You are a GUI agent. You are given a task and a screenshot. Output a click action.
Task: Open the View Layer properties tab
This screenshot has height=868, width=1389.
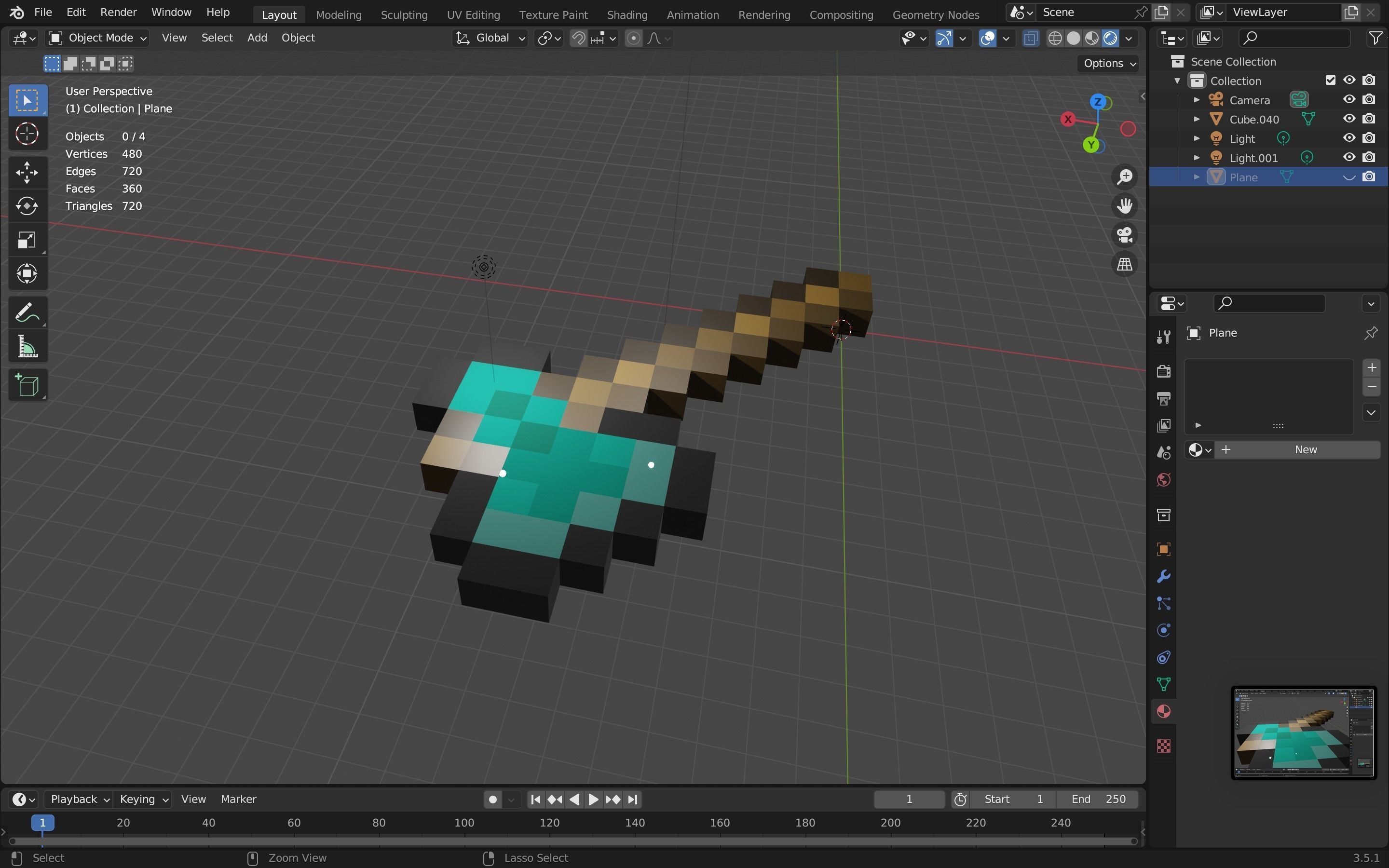point(1163,425)
